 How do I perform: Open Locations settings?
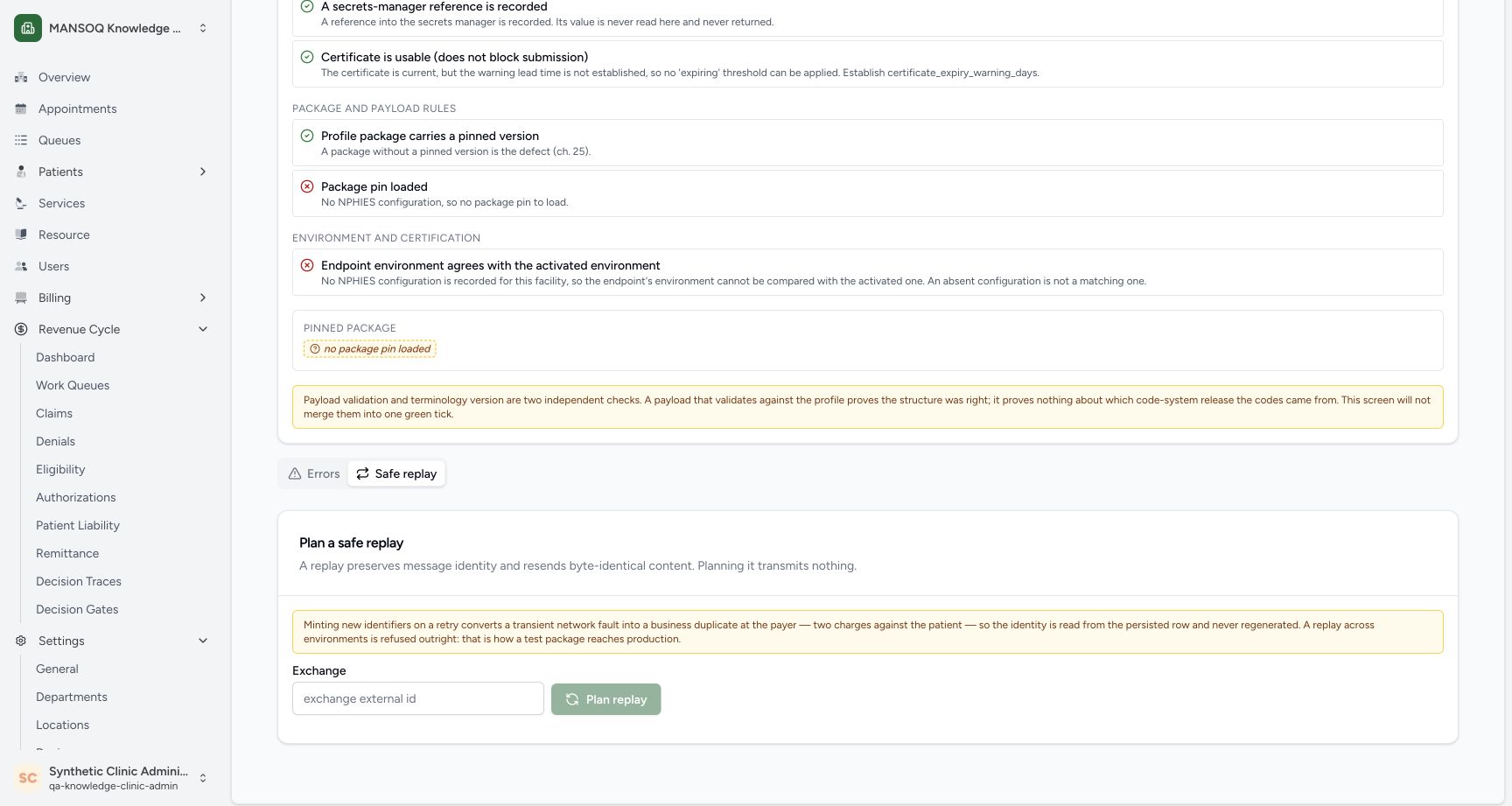point(62,725)
